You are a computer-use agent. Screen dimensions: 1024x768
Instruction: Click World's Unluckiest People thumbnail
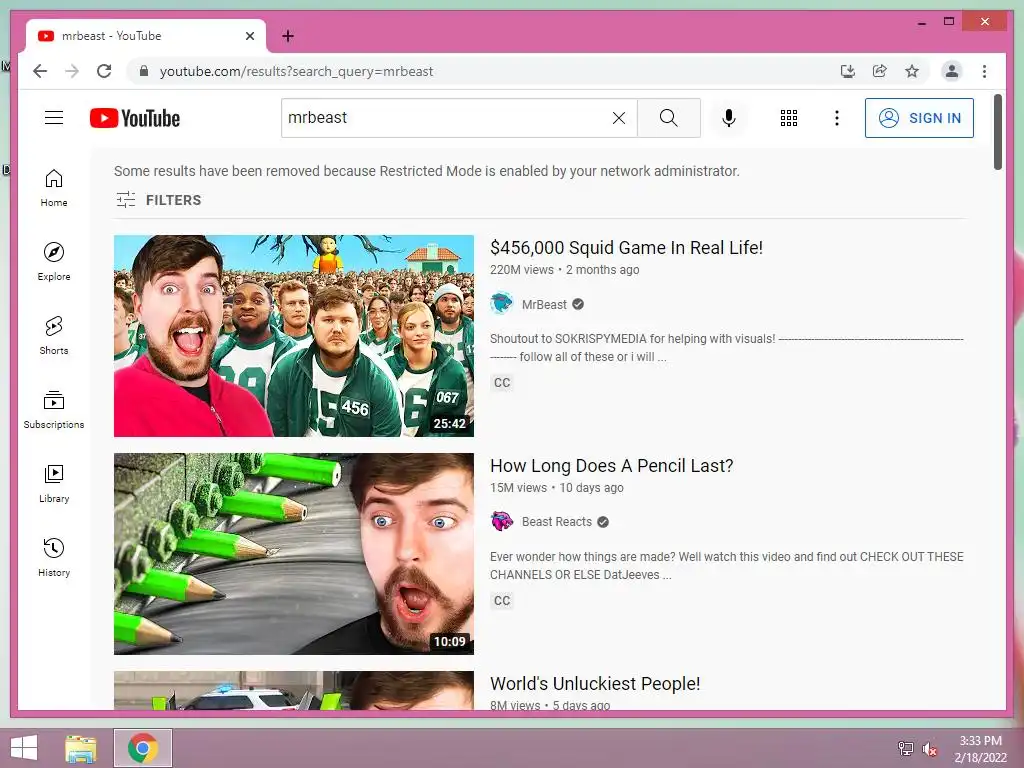(x=294, y=690)
